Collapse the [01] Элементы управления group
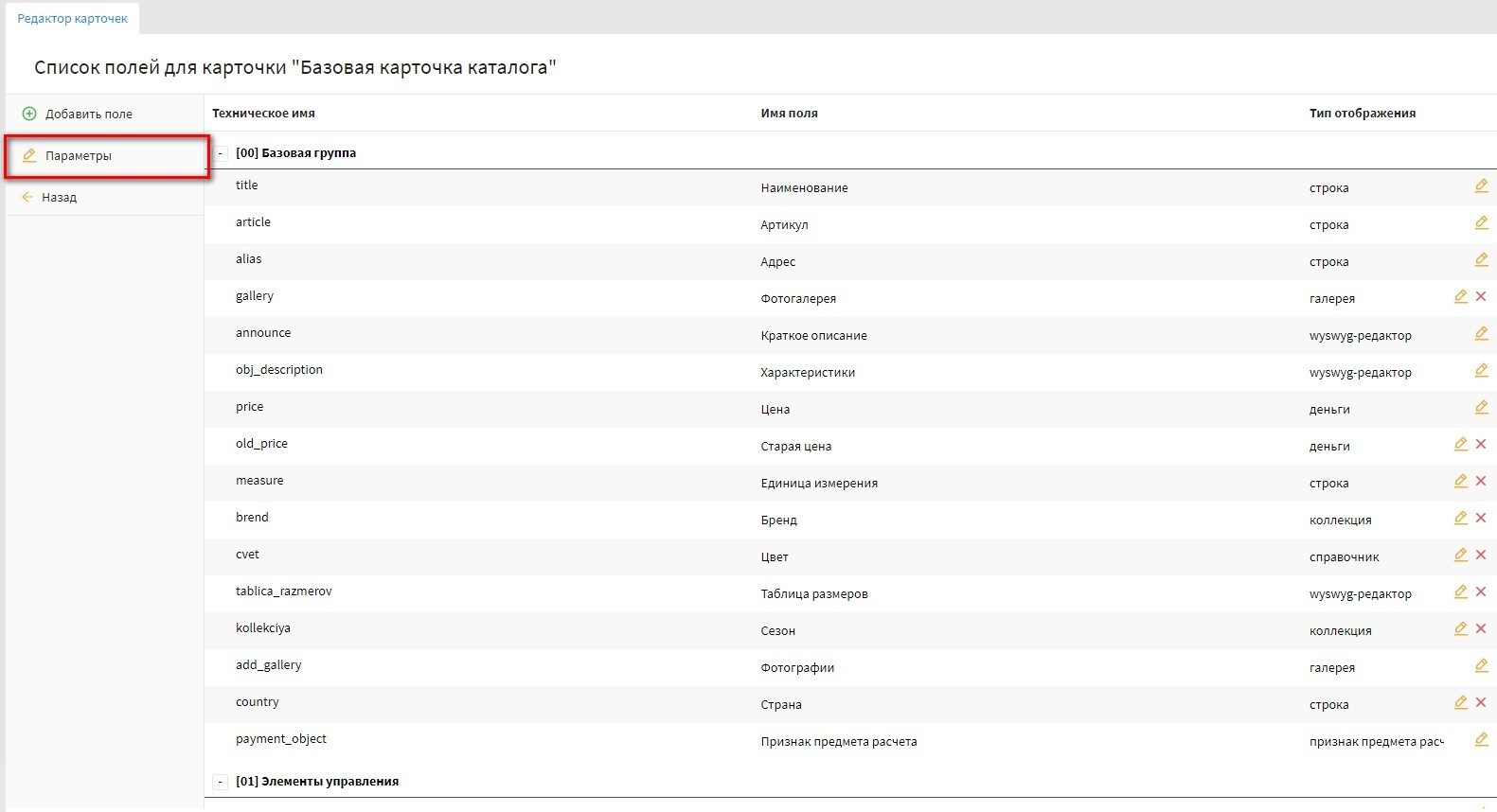This screenshot has height=812, width=1497. click(221, 782)
